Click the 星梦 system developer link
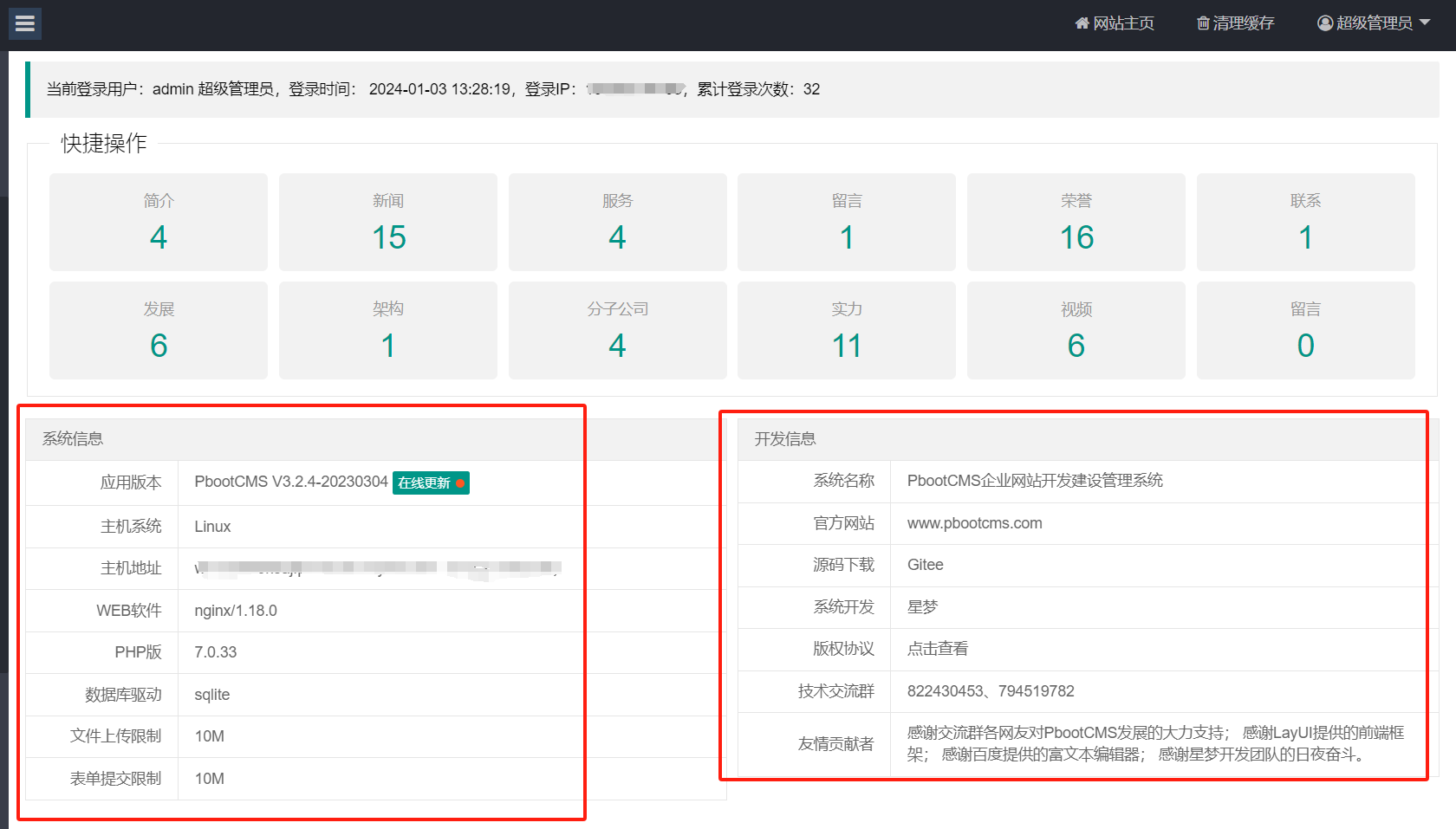1456x829 pixels. pyautogui.click(x=922, y=607)
